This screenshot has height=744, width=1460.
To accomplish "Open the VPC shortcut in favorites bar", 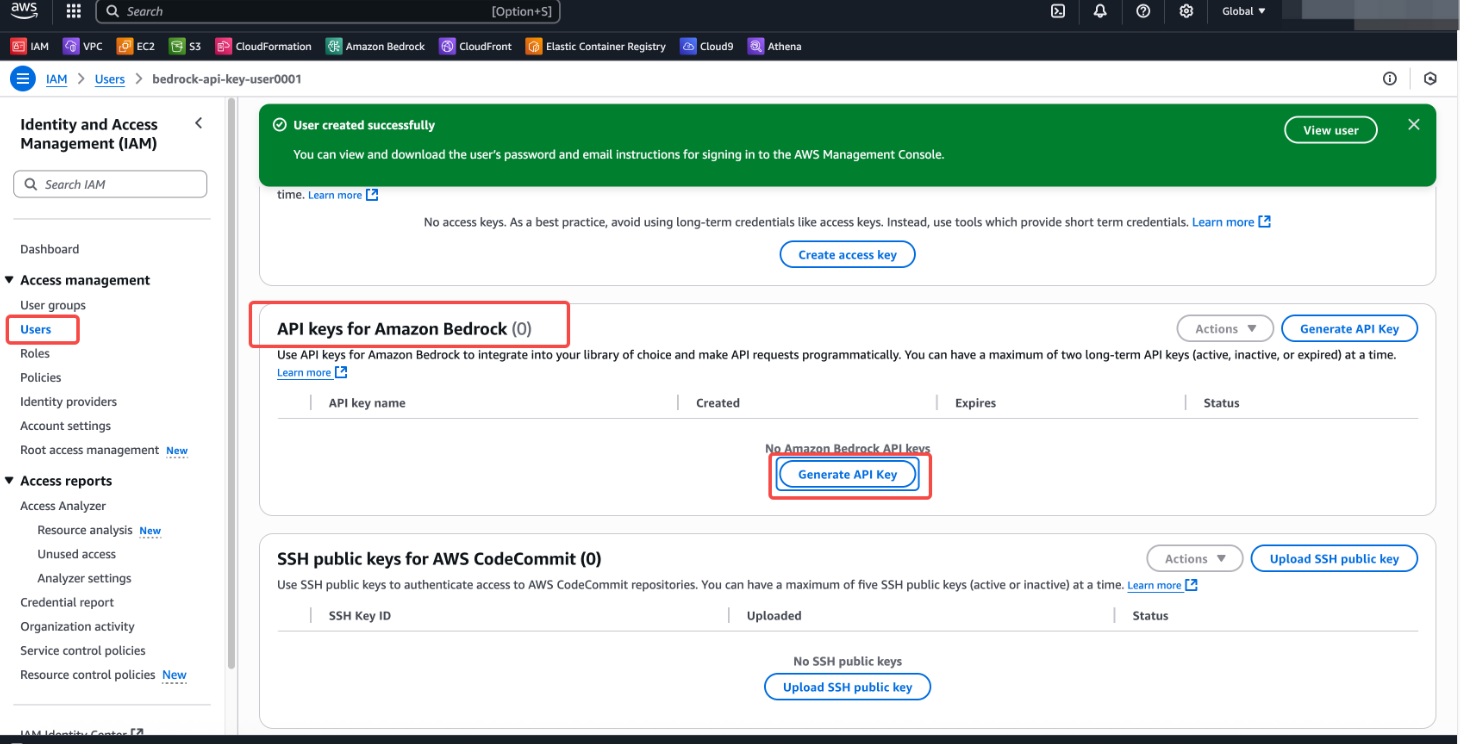I will pos(83,46).
